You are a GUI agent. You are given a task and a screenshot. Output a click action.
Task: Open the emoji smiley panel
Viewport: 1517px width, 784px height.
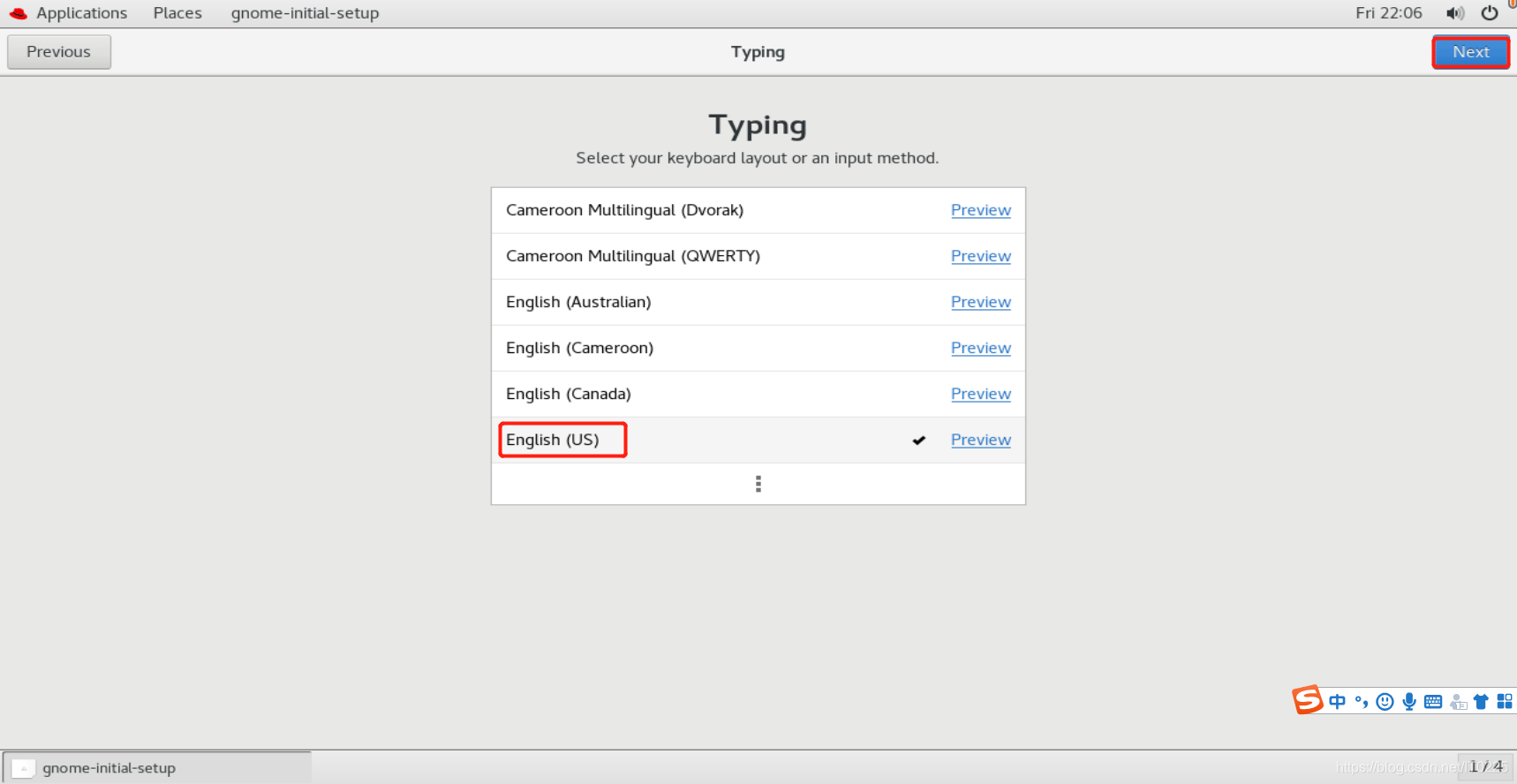tap(1385, 702)
